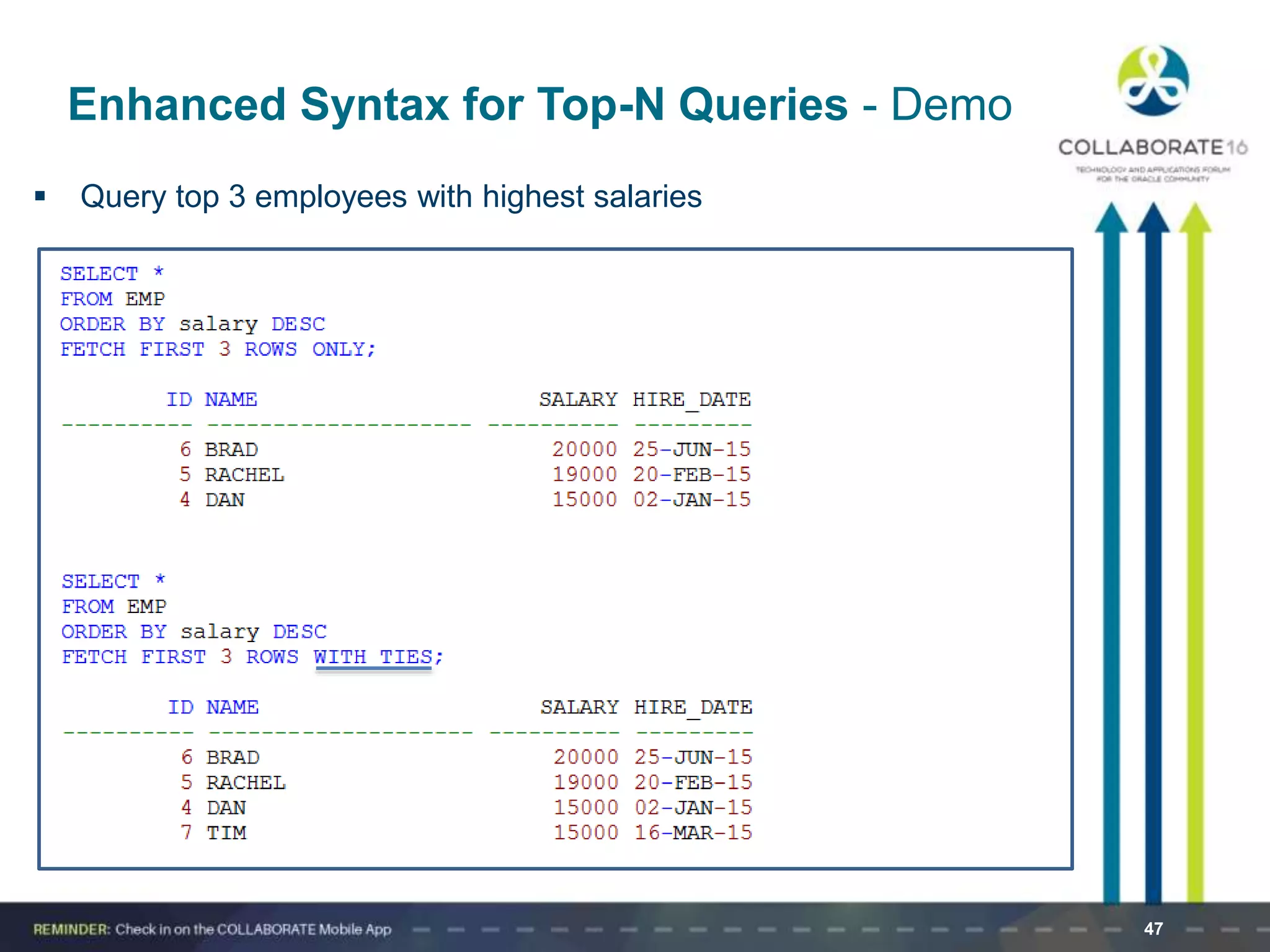Click the COLLABORATE 16 logo icon
The width and height of the screenshot is (1270, 952).
(1153, 81)
